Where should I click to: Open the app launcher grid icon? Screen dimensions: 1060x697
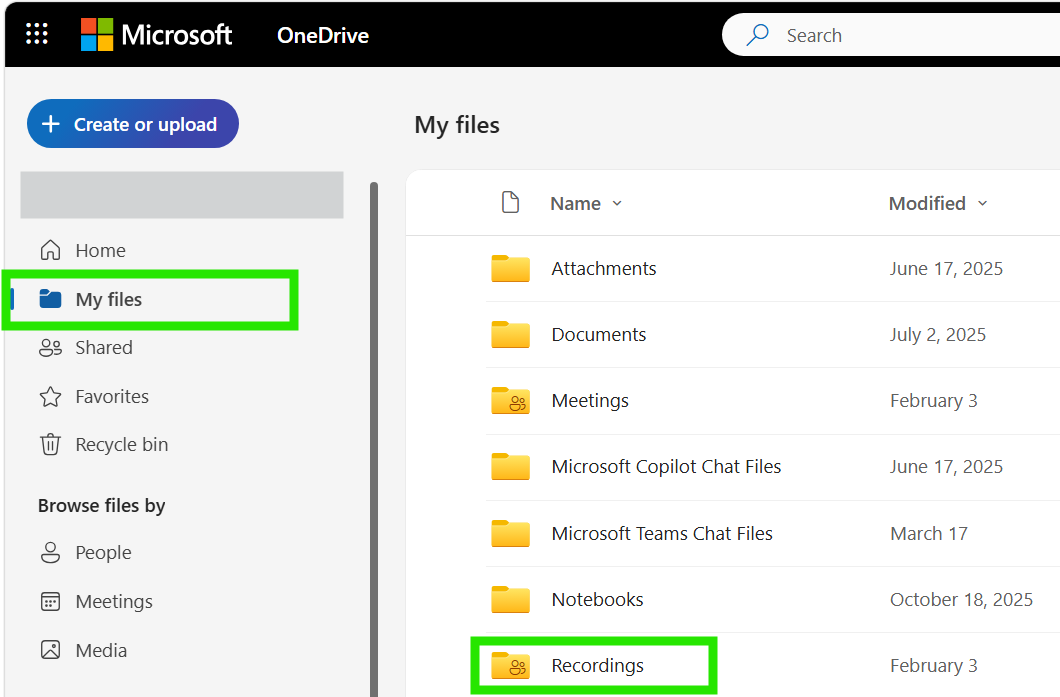coord(37,34)
